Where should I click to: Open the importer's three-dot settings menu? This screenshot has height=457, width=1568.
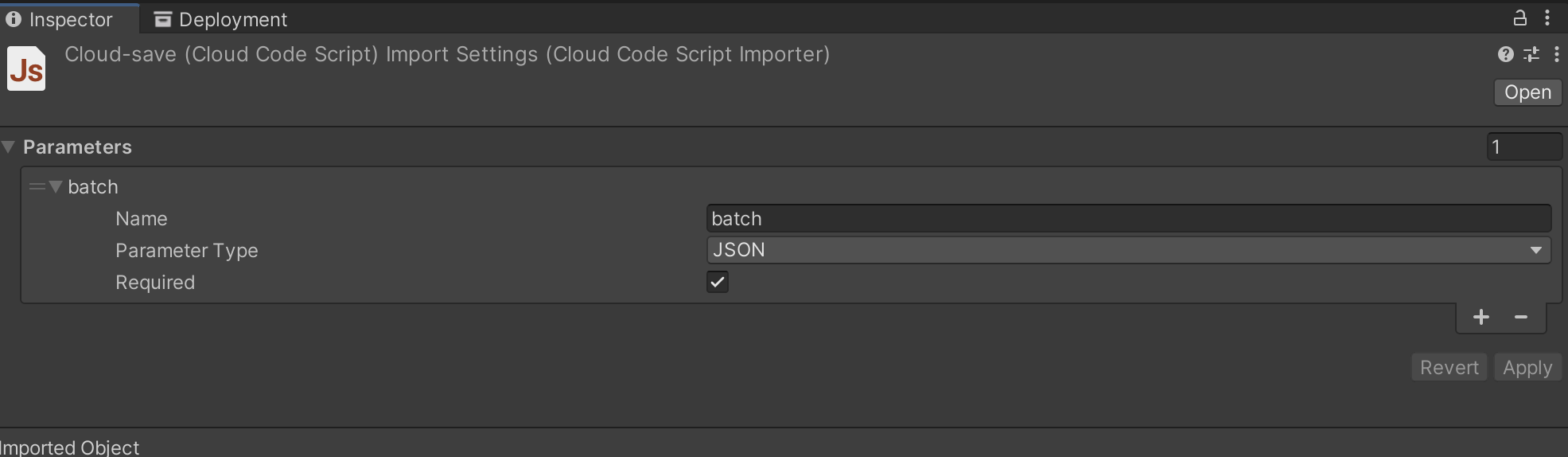click(x=1557, y=54)
